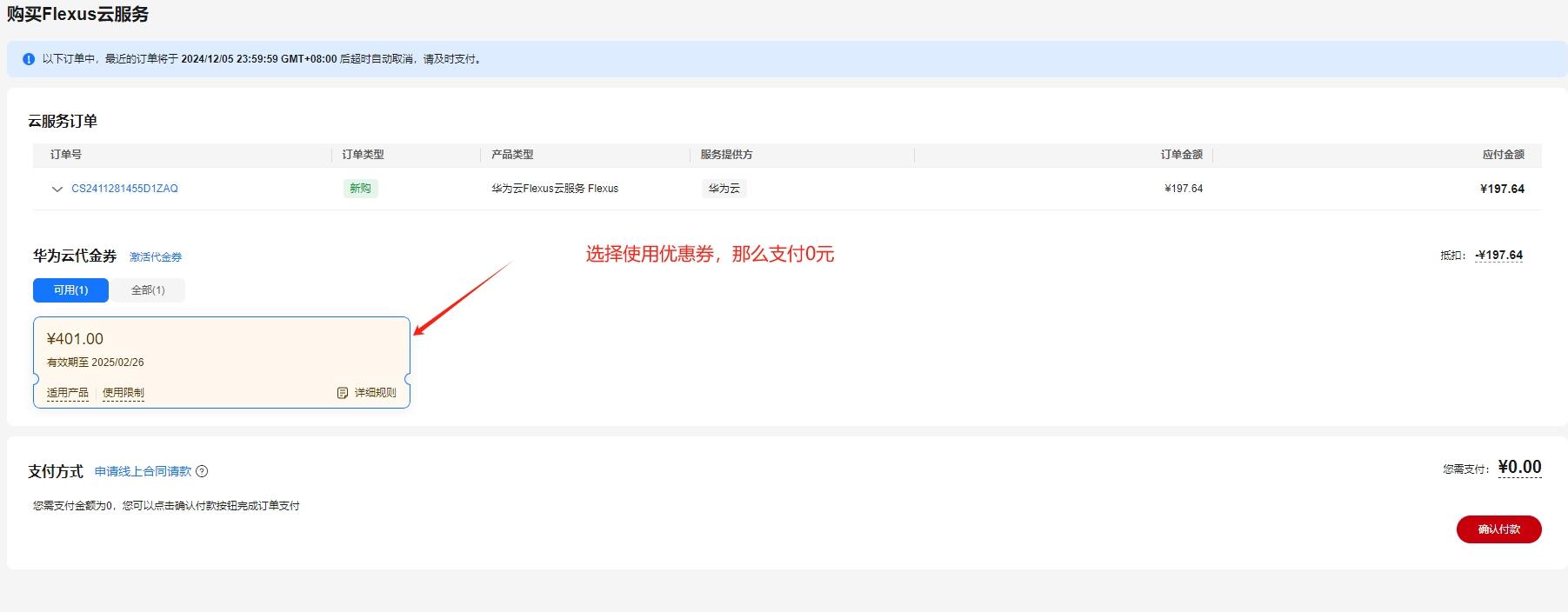Screen dimensions: 1568x612
Task: Select the ¥401.00 voucher card
Action: (222, 363)
